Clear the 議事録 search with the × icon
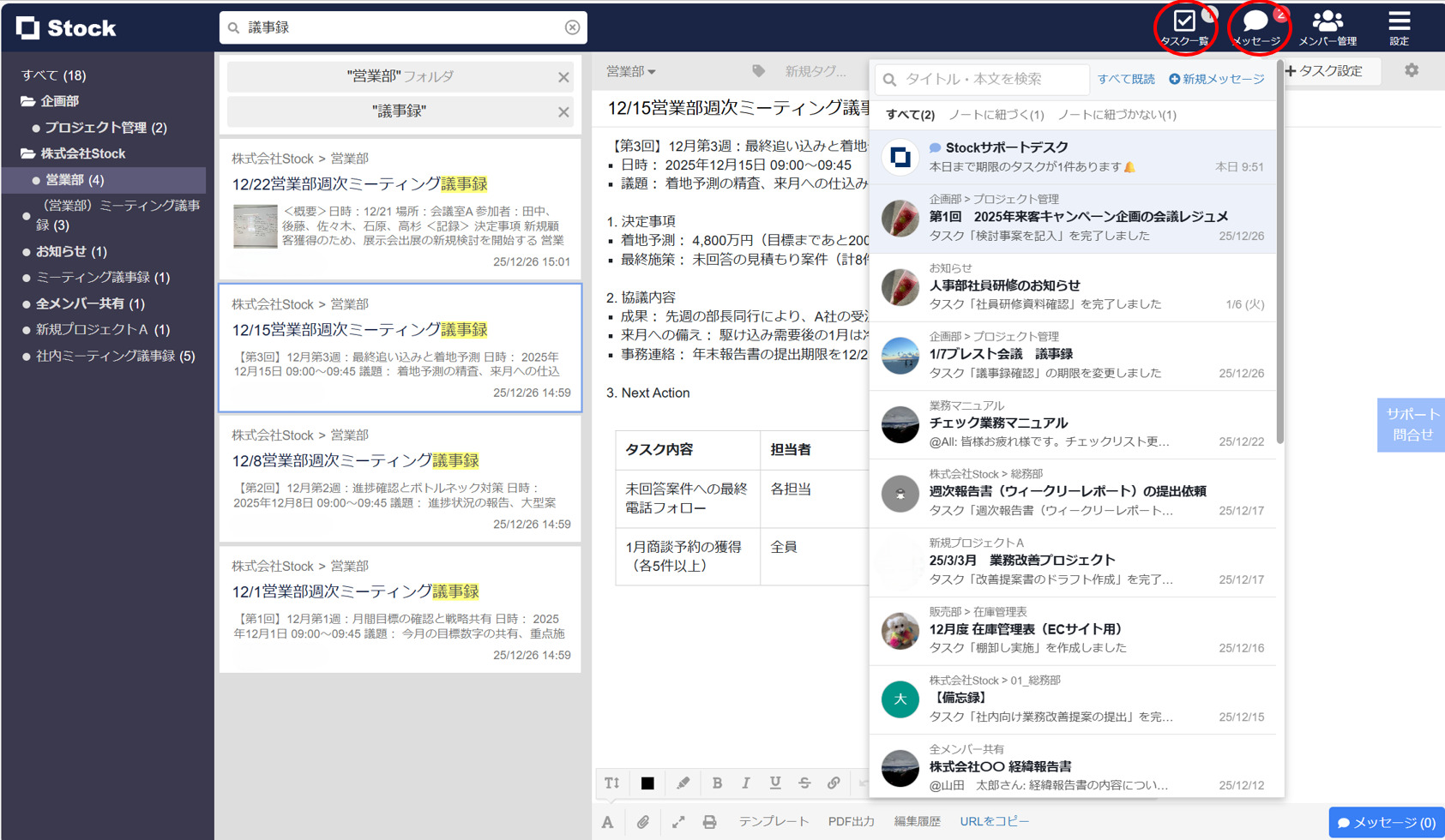 (x=572, y=27)
